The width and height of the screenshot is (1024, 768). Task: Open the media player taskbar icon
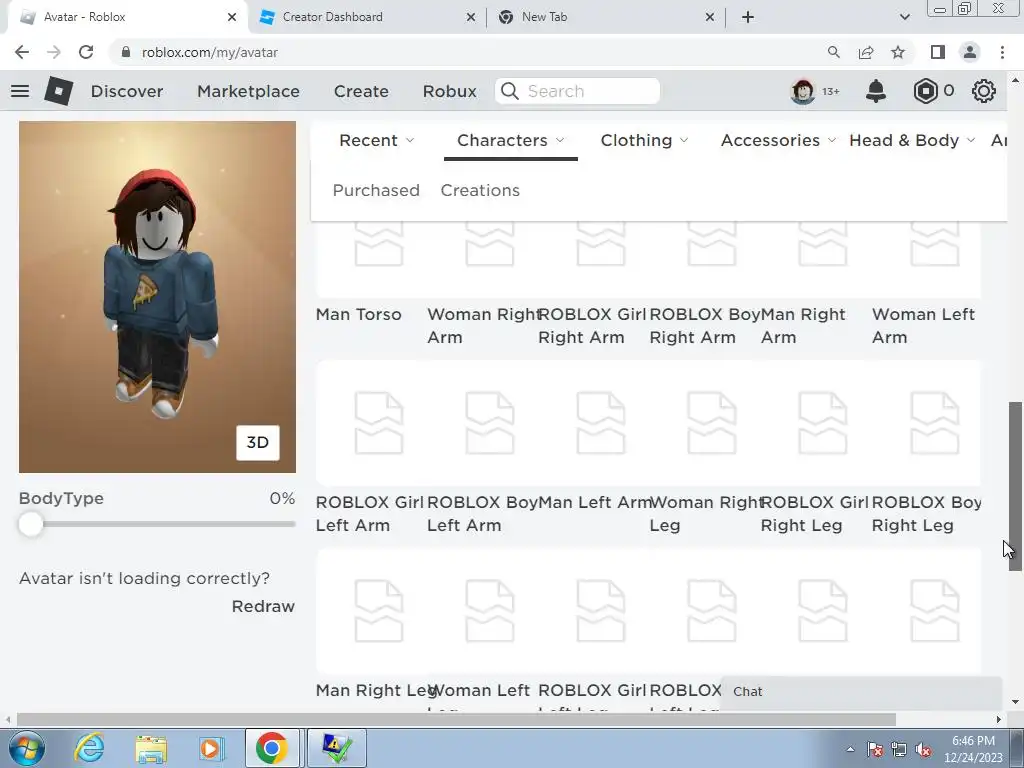[x=211, y=748]
